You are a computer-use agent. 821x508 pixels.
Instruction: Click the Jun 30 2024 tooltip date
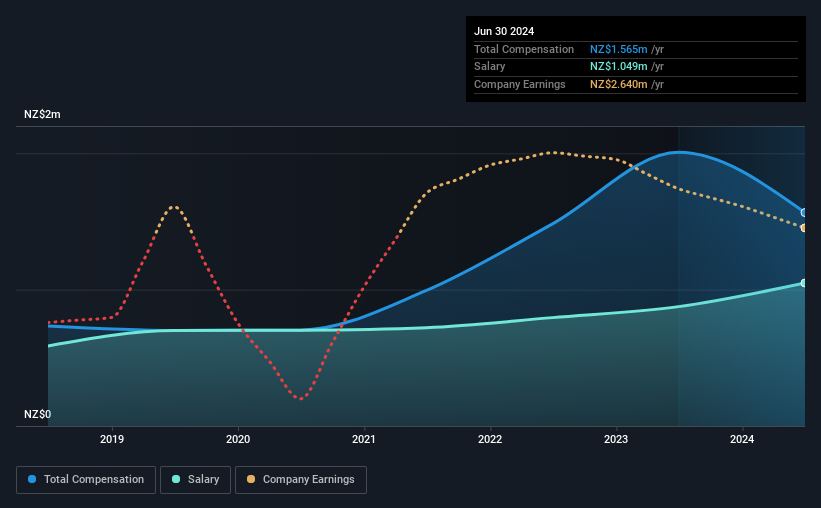pos(504,31)
